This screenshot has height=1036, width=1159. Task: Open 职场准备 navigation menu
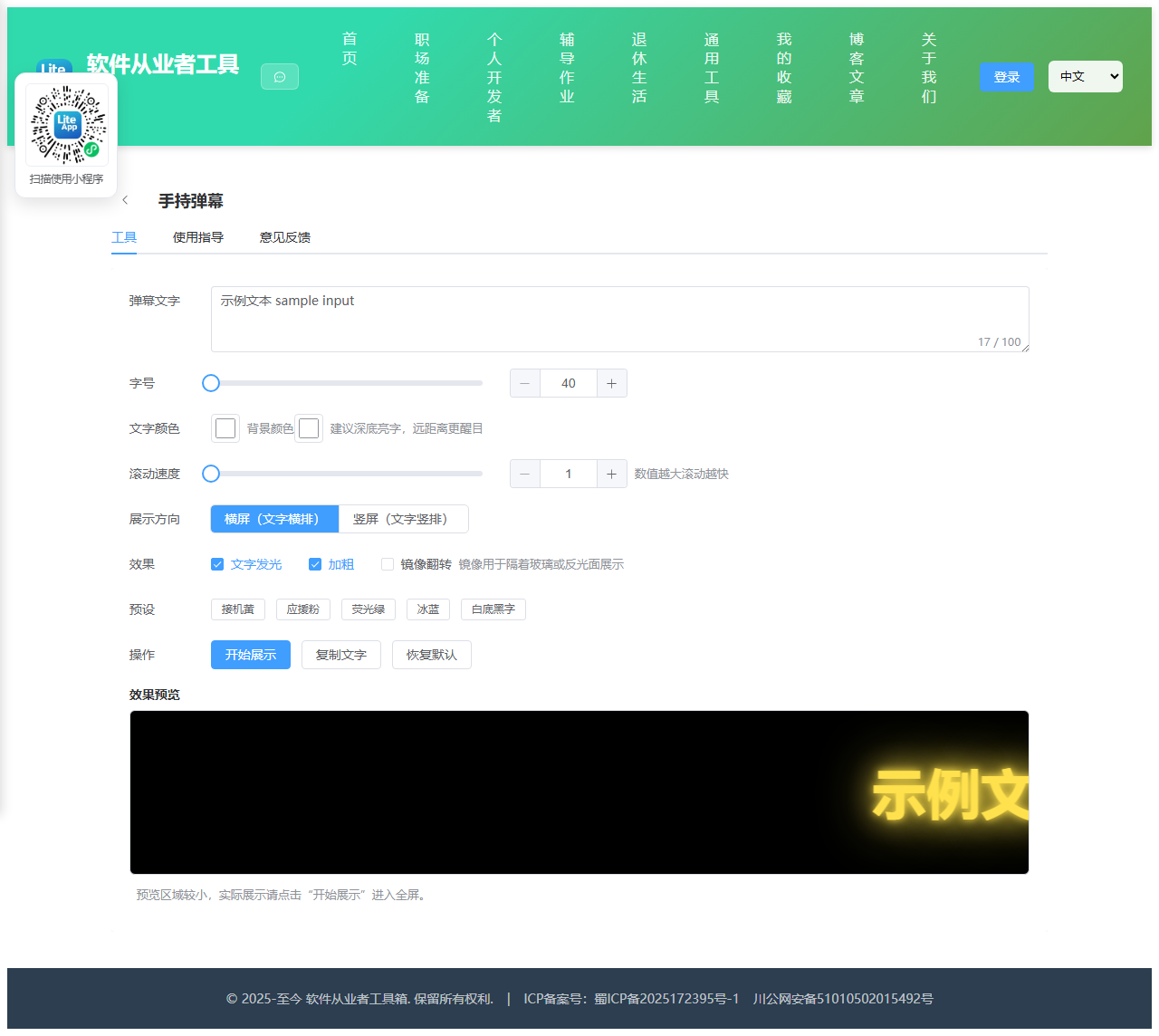click(422, 68)
